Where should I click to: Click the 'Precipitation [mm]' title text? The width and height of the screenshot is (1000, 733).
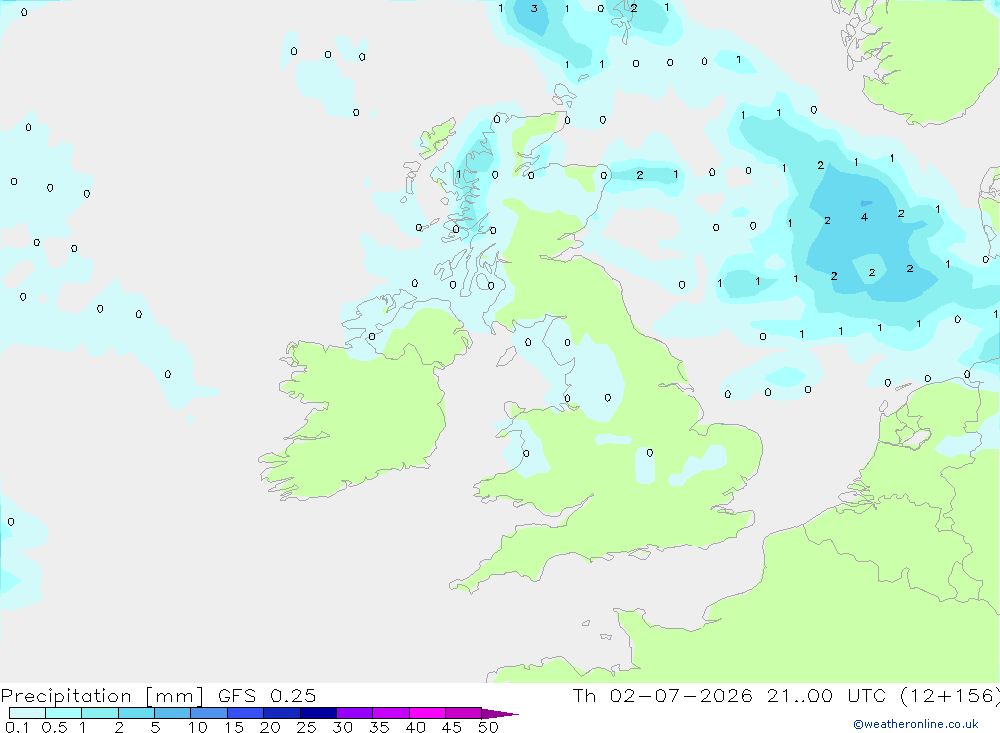click(102, 695)
